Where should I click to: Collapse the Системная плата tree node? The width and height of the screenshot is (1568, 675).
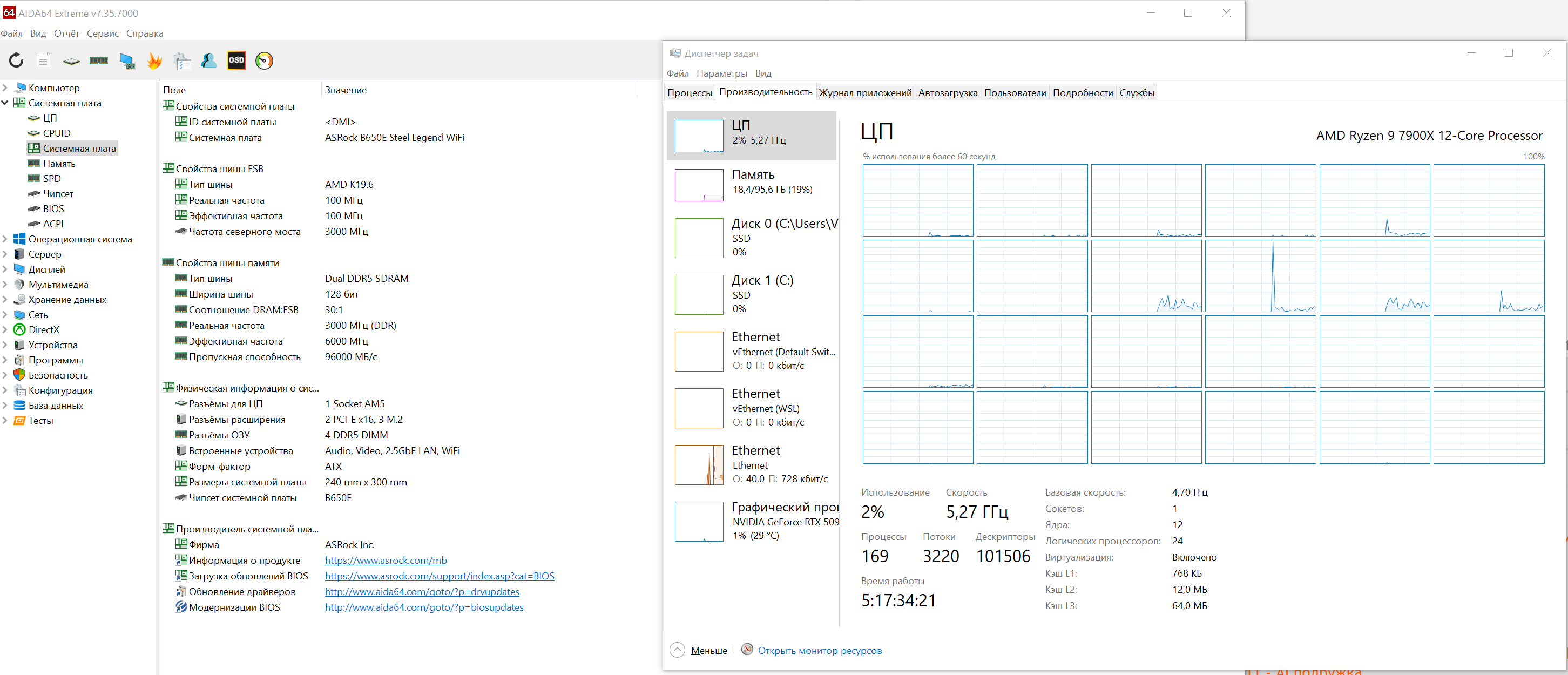pos(5,103)
